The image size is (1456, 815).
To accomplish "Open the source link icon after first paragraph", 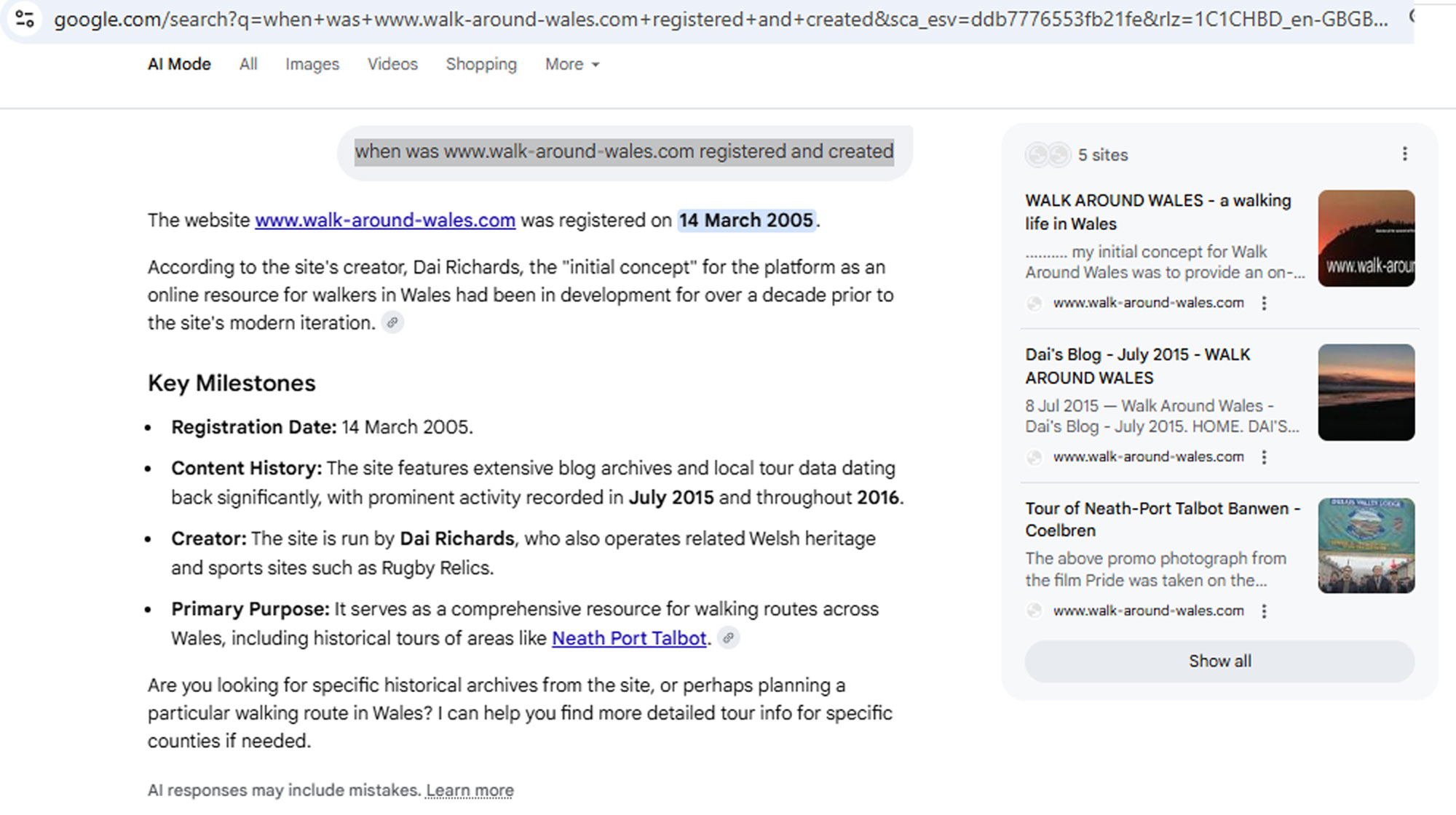I will 392,322.
